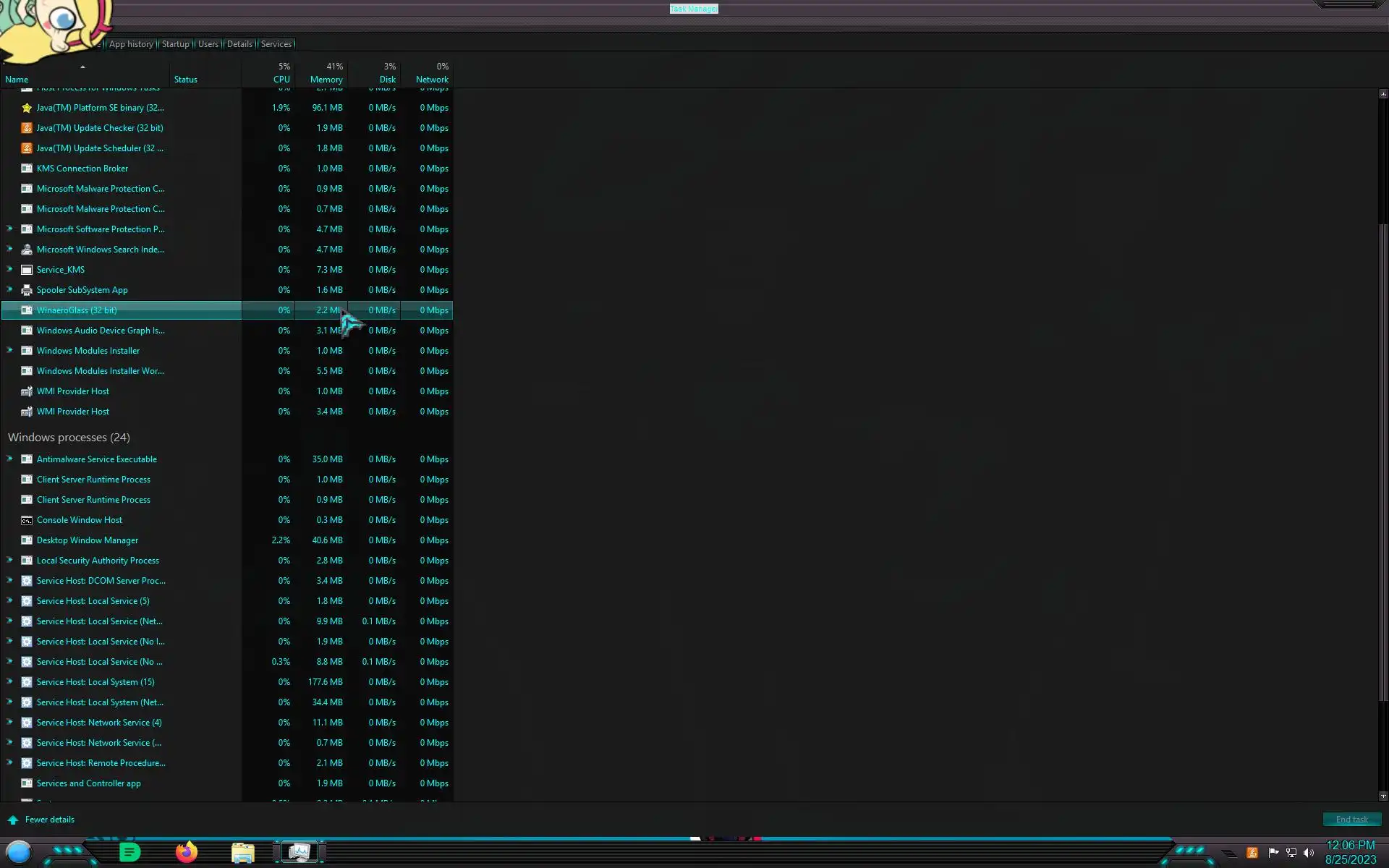Click the scrollbar down arrow
This screenshot has height=868, width=1389.
click(1383, 796)
